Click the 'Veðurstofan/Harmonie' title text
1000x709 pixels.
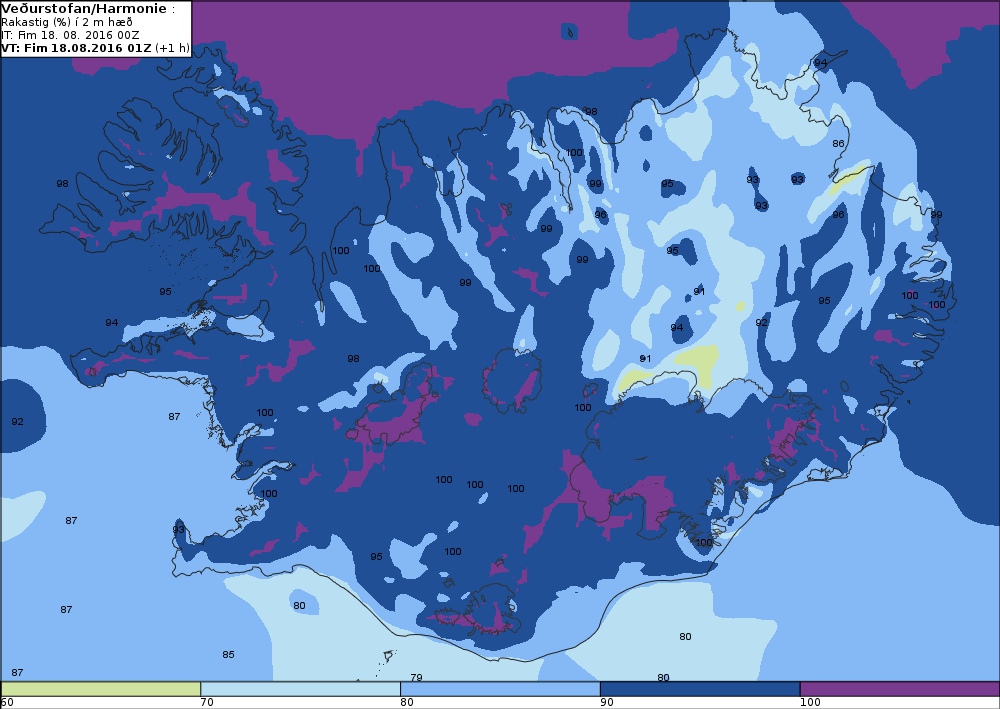(85, 9)
